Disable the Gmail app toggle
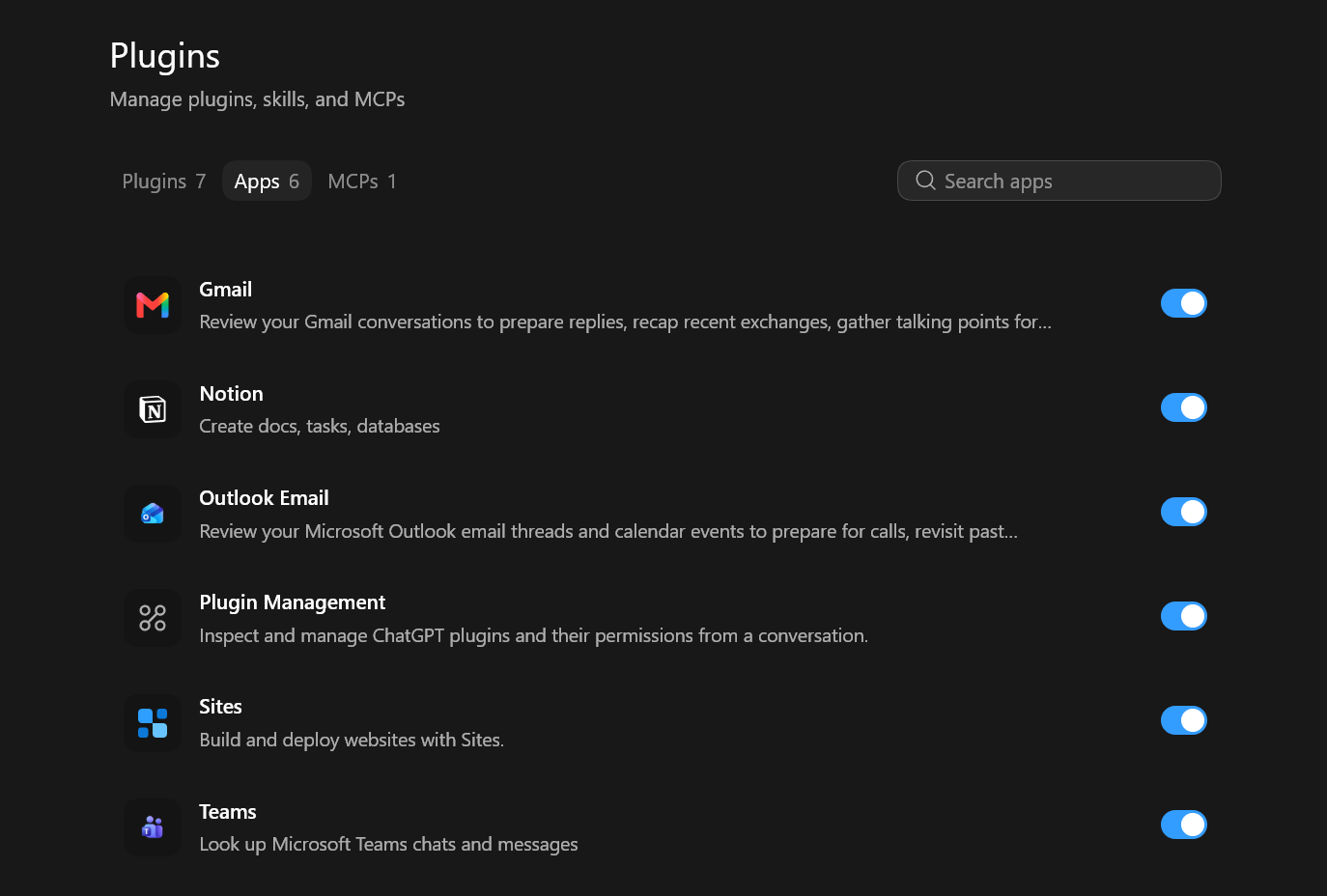This screenshot has height=896, width=1327. click(x=1184, y=303)
